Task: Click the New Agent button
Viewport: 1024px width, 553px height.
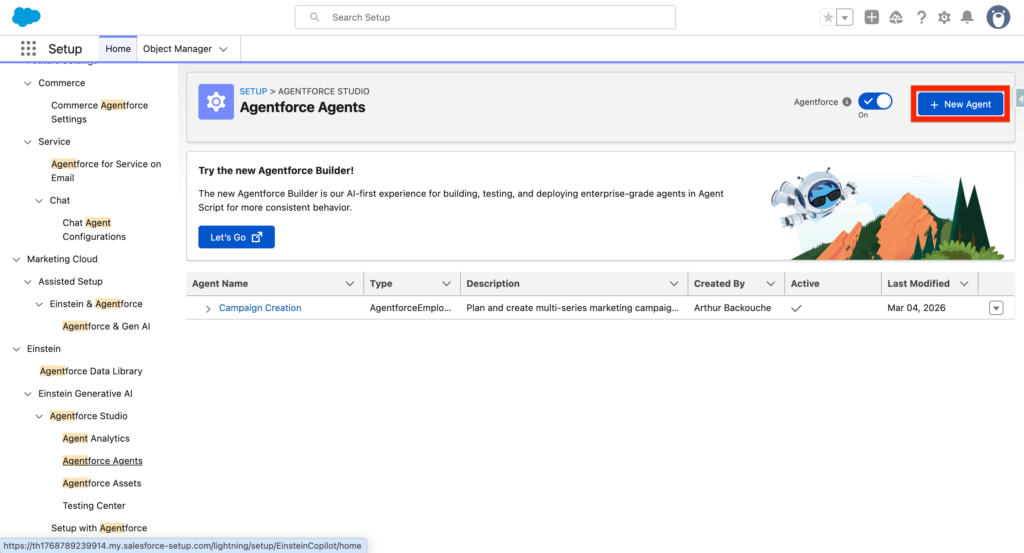Action: pyautogui.click(x=960, y=104)
